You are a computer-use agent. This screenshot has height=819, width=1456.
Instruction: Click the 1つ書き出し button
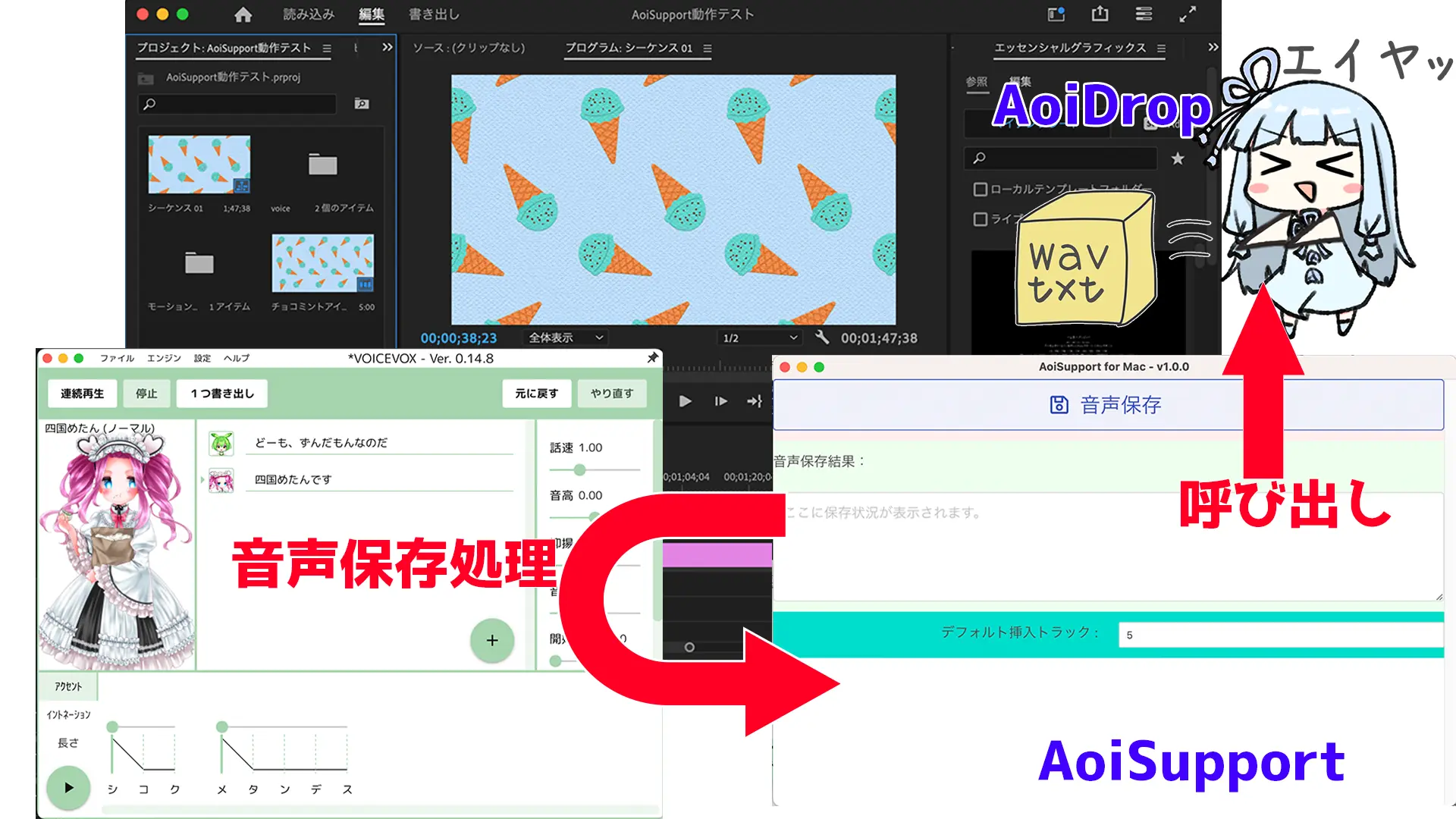tap(221, 394)
